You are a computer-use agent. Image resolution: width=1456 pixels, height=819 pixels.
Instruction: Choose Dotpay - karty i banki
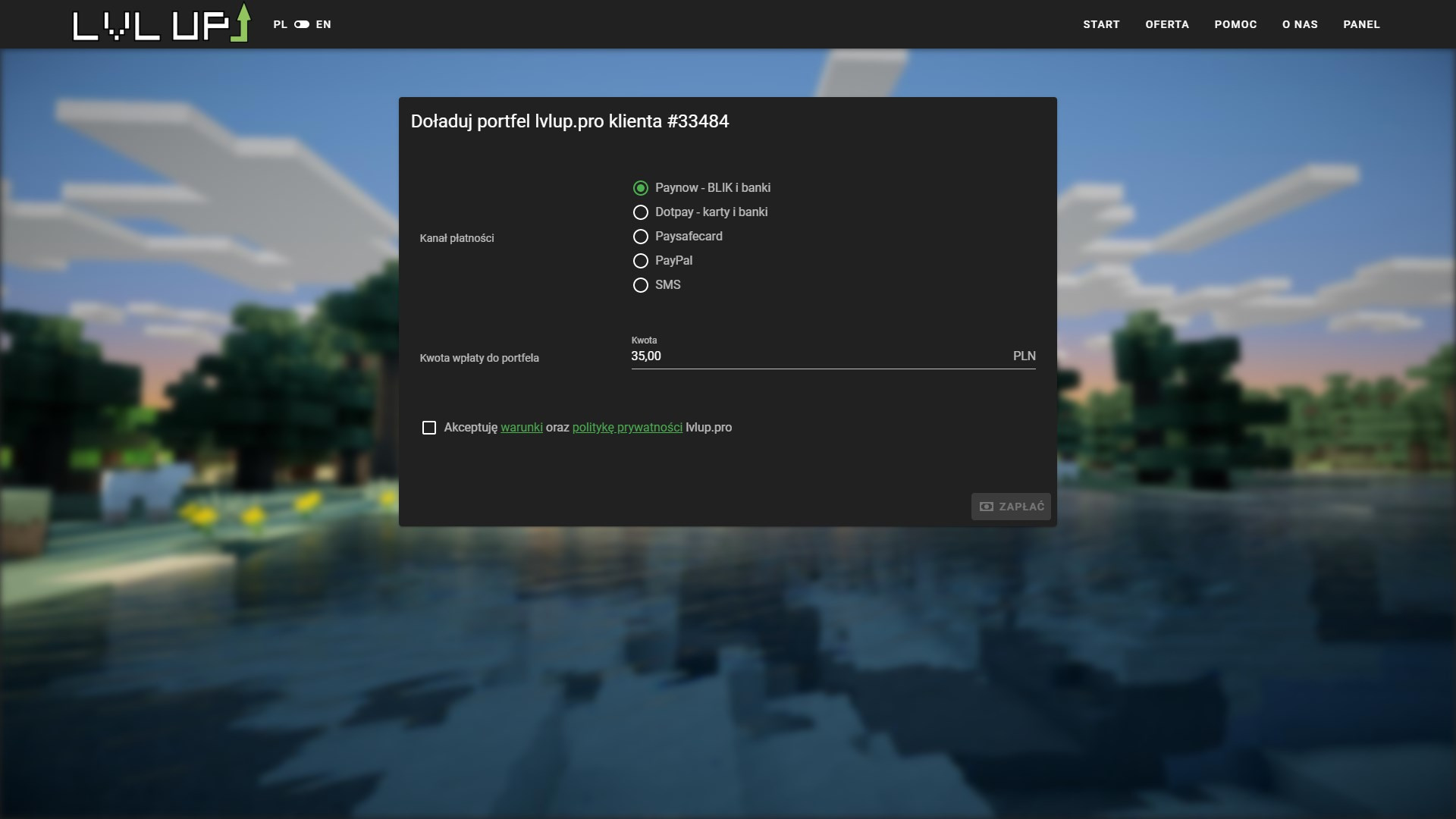pos(641,212)
